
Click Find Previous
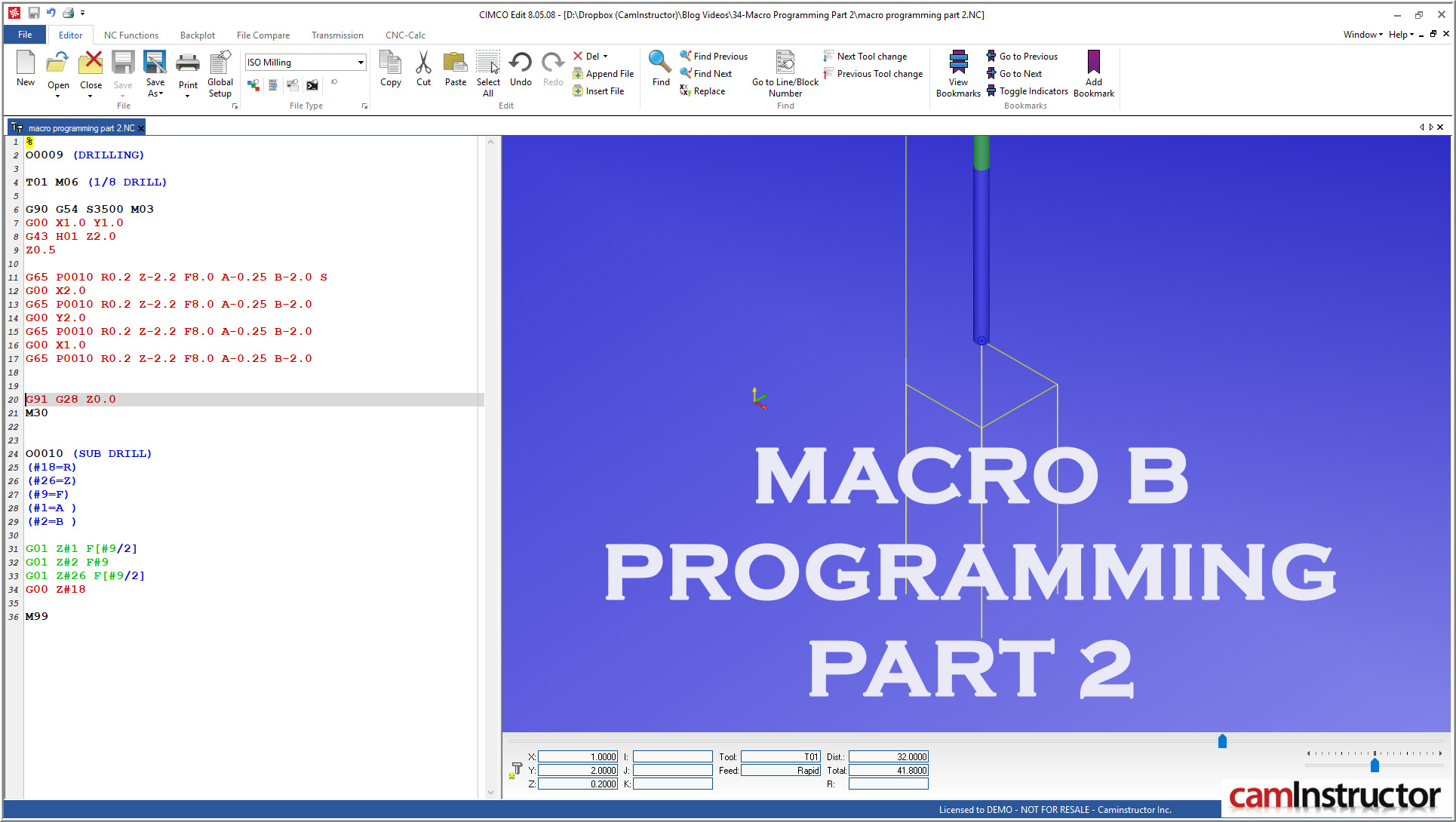point(720,57)
